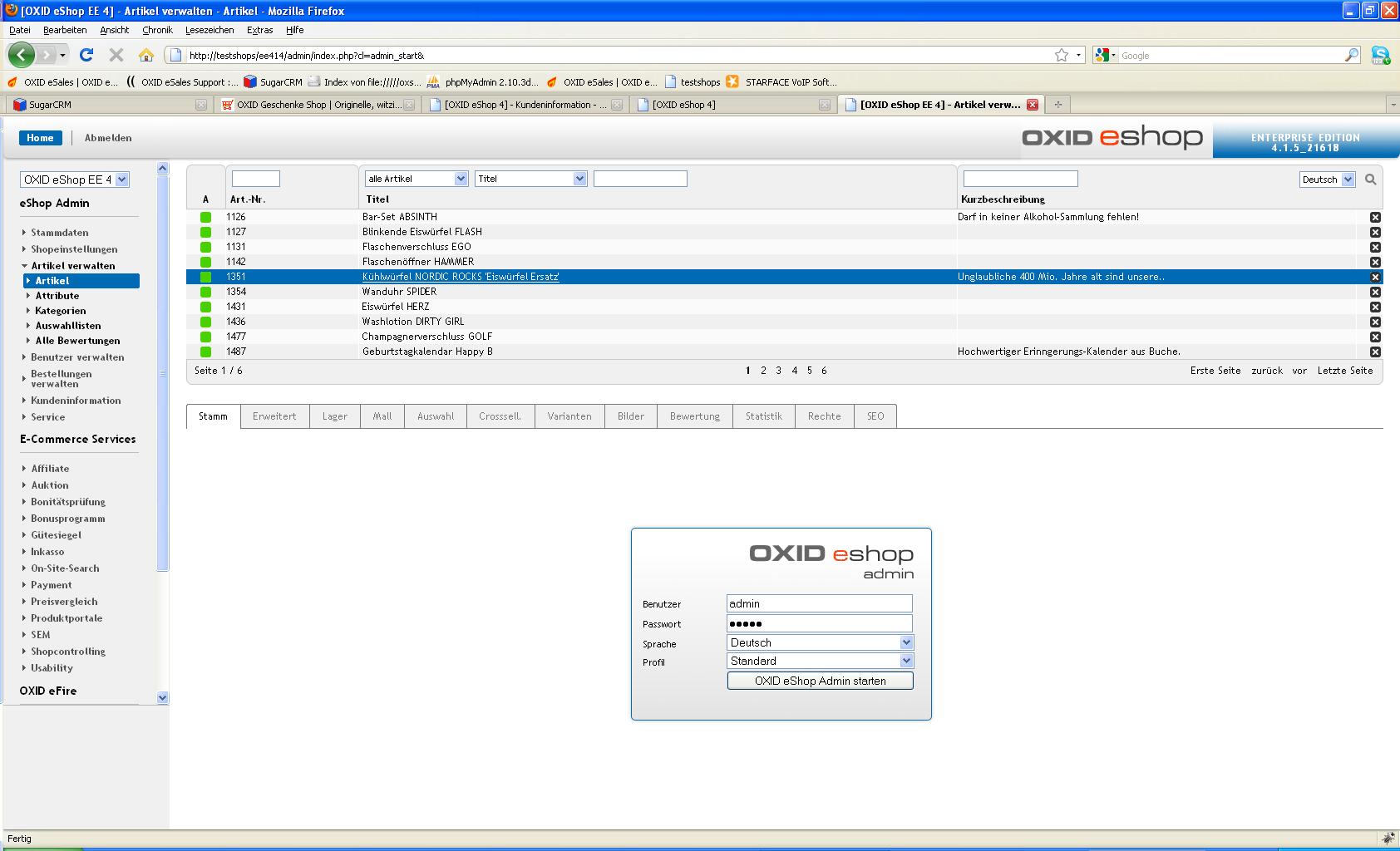This screenshot has height=851, width=1400.
Task: Switch to the Varianten tab
Action: (x=569, y=416)
